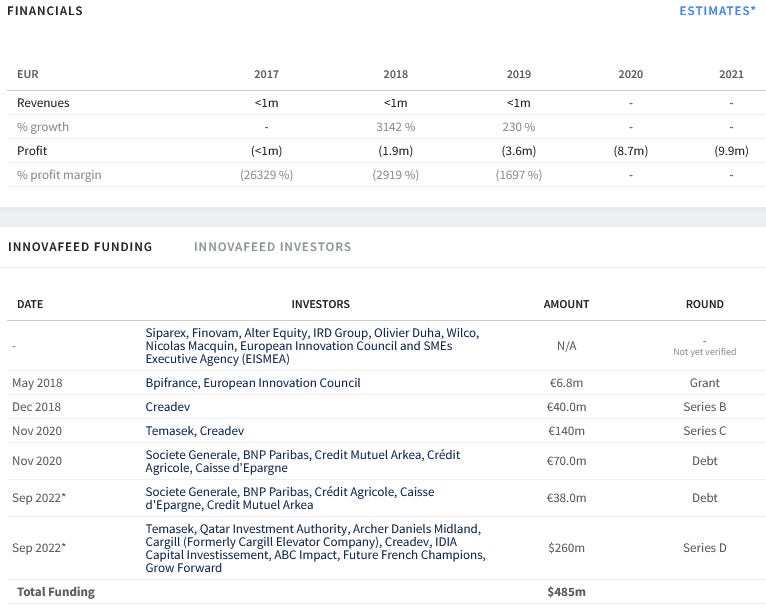The image size is (766, 614).
Task: Select the €140m amount cell
Action: pyautogui.click(x=567, y=431)
